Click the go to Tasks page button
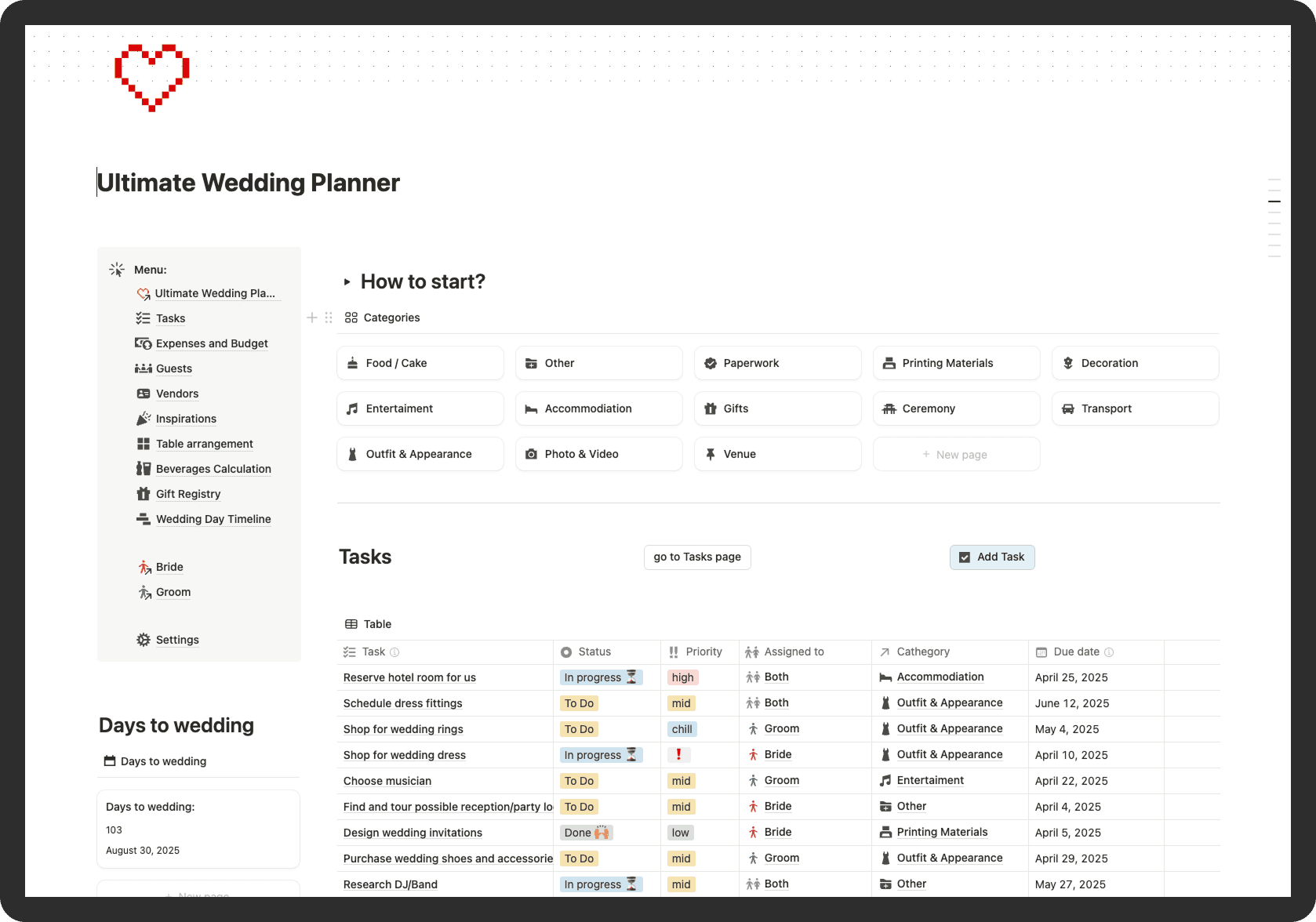Image resolution: width=1316 pixels, height=922 pixels. coord(696,557)
